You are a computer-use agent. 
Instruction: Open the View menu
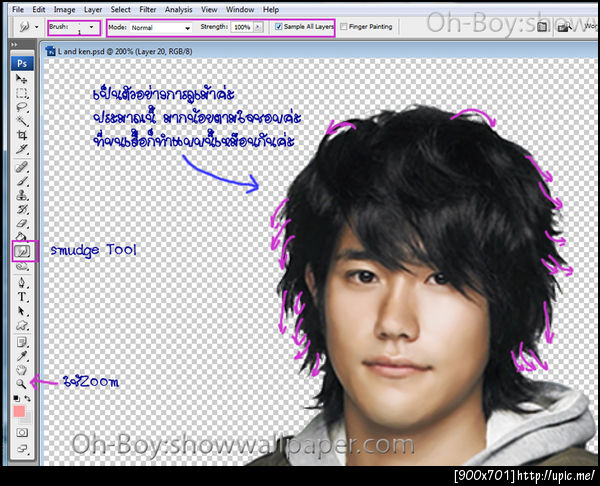[209, 10]
